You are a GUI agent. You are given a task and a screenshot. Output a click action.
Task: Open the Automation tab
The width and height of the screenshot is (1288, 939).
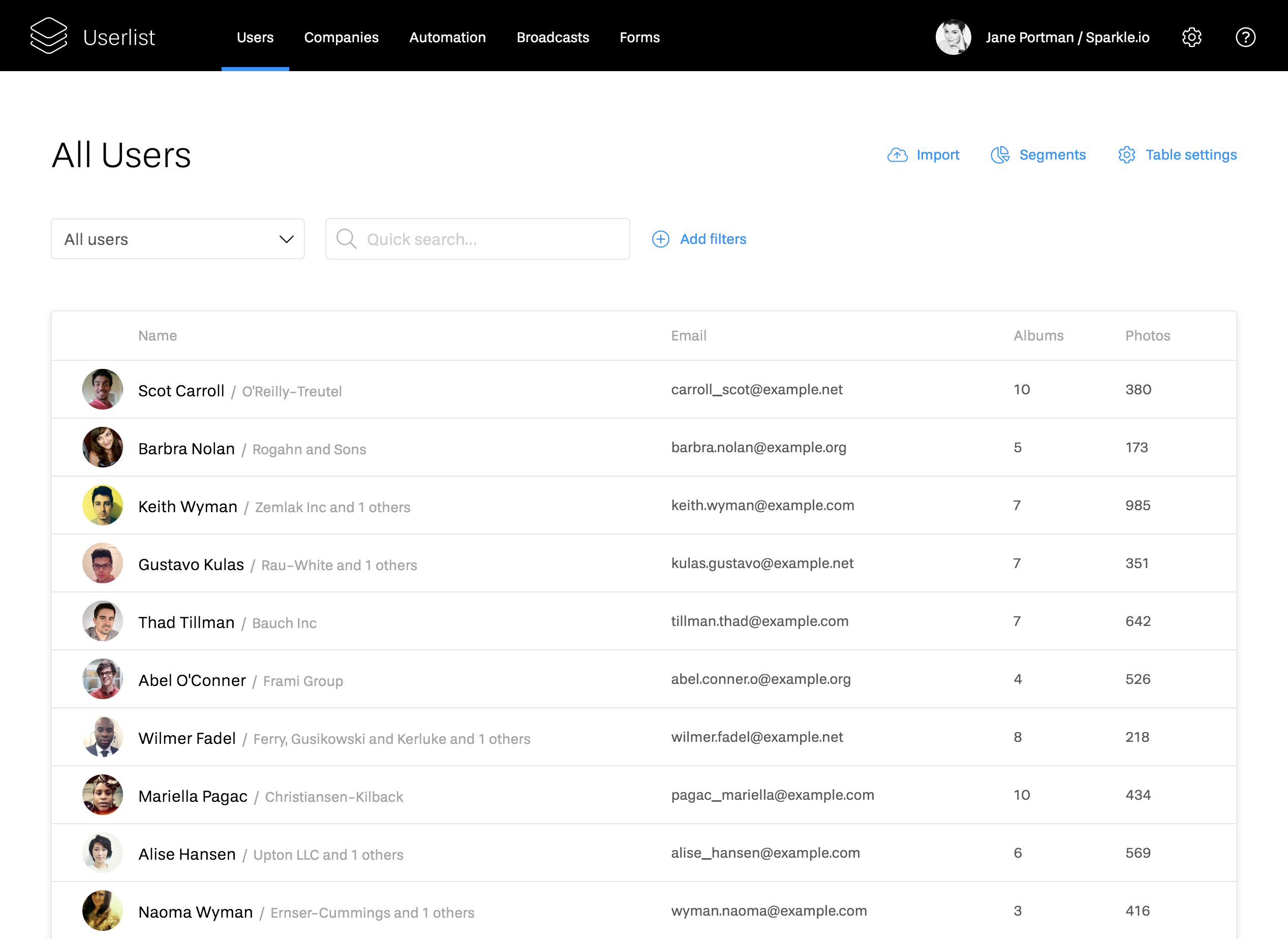(447, 38)
